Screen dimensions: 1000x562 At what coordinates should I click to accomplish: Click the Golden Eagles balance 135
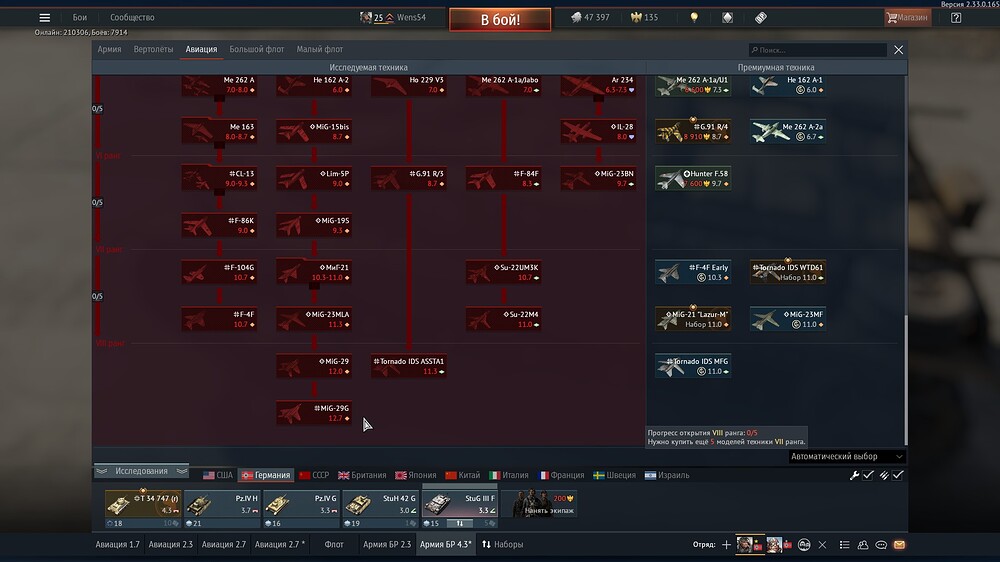pos(644,18)
